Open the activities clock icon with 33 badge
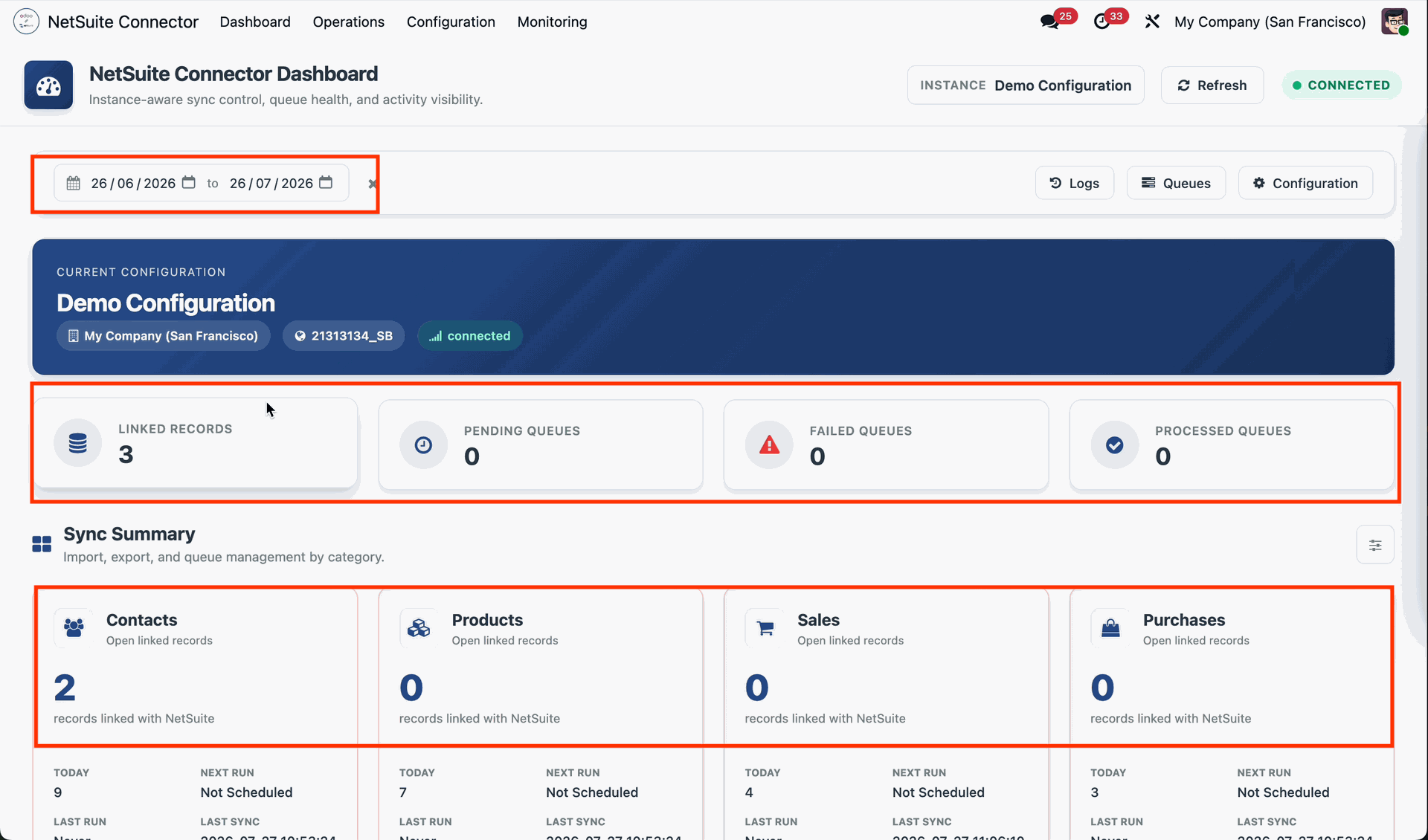1428x840 pixels. point(1101,22)
